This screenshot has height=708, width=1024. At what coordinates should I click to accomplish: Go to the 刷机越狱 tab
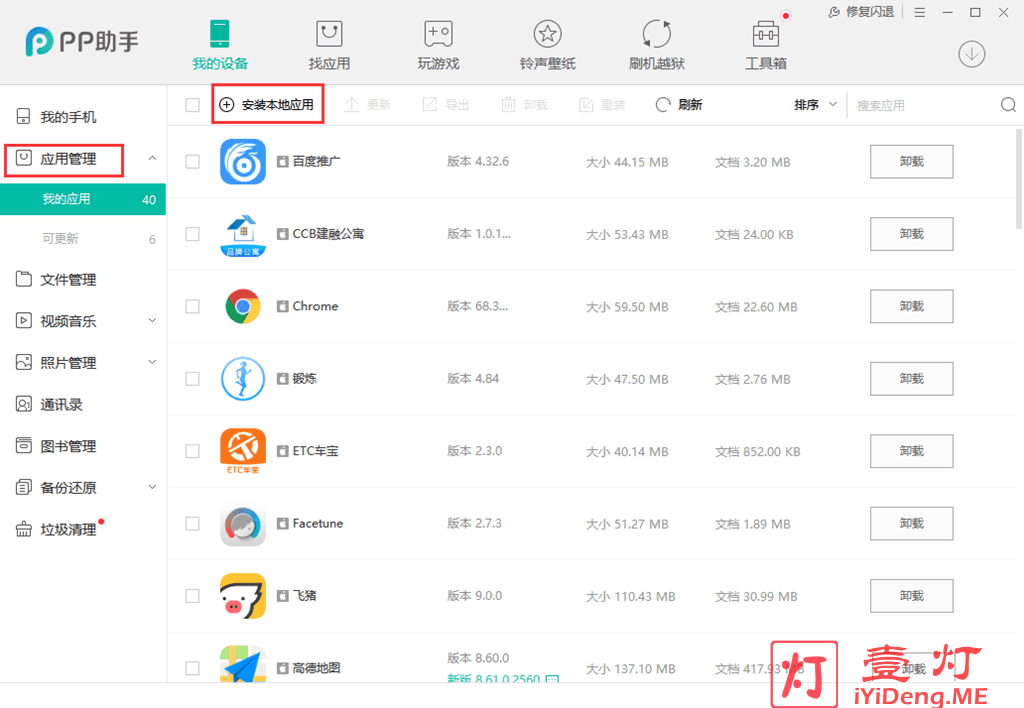click(656, 45)
